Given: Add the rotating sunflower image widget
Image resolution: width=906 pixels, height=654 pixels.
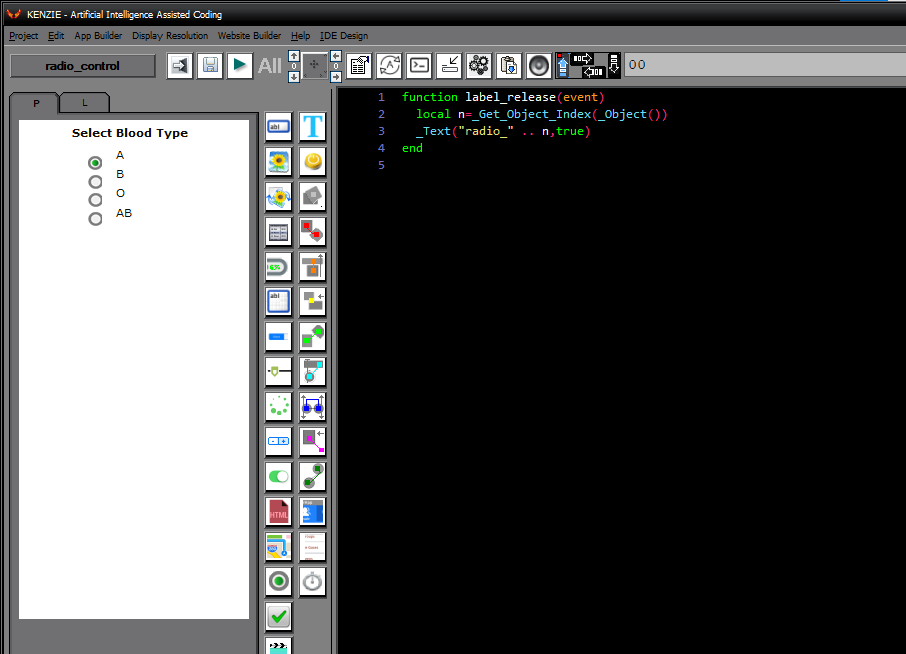Looking at the screenshot, I should click(279, 197).
